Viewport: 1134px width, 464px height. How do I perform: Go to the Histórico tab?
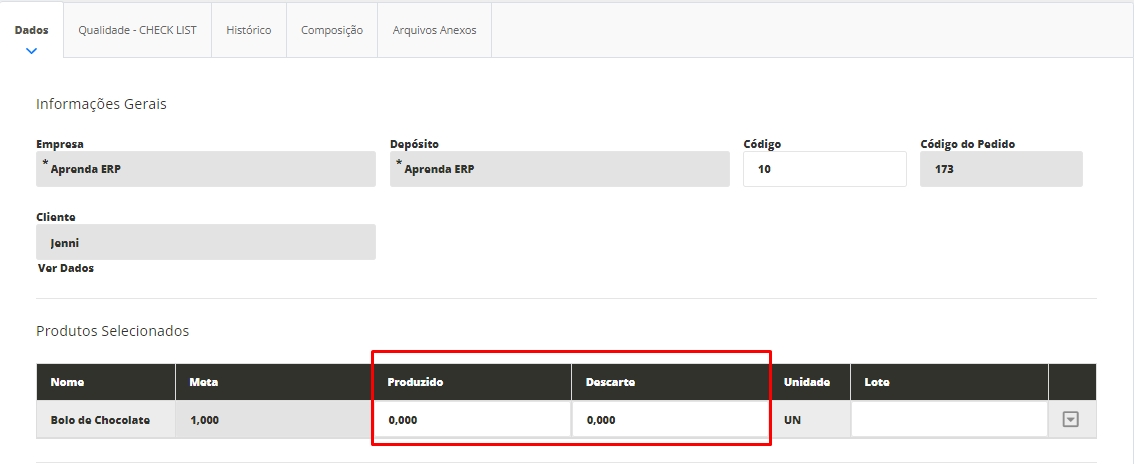(248, 30)
